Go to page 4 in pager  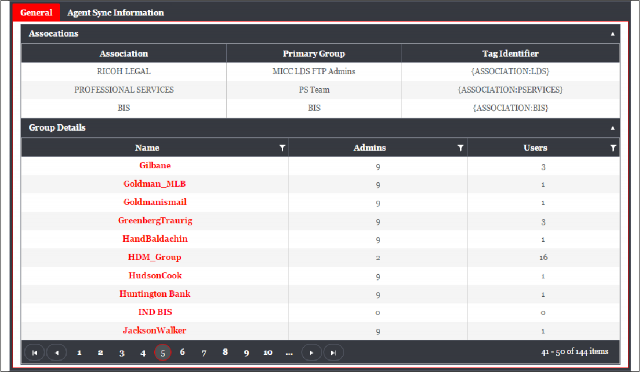click(143, 353)
